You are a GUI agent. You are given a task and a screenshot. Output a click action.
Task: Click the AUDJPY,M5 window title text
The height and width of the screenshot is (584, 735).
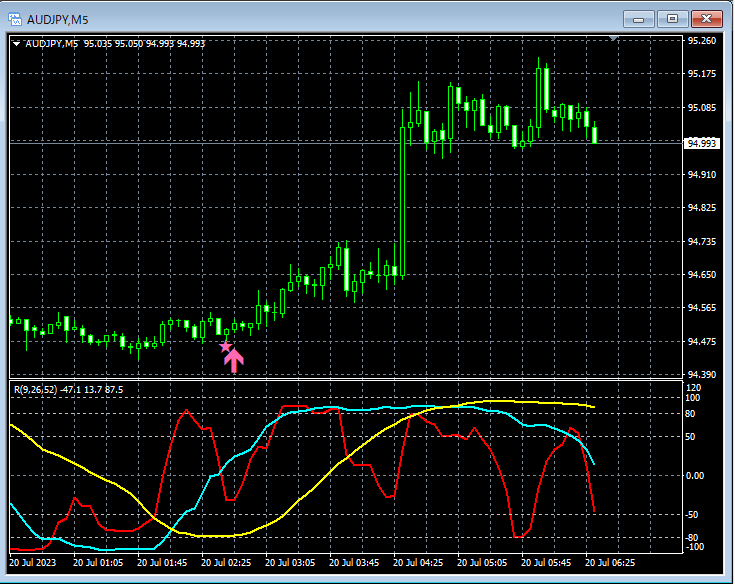click(58, 20)
